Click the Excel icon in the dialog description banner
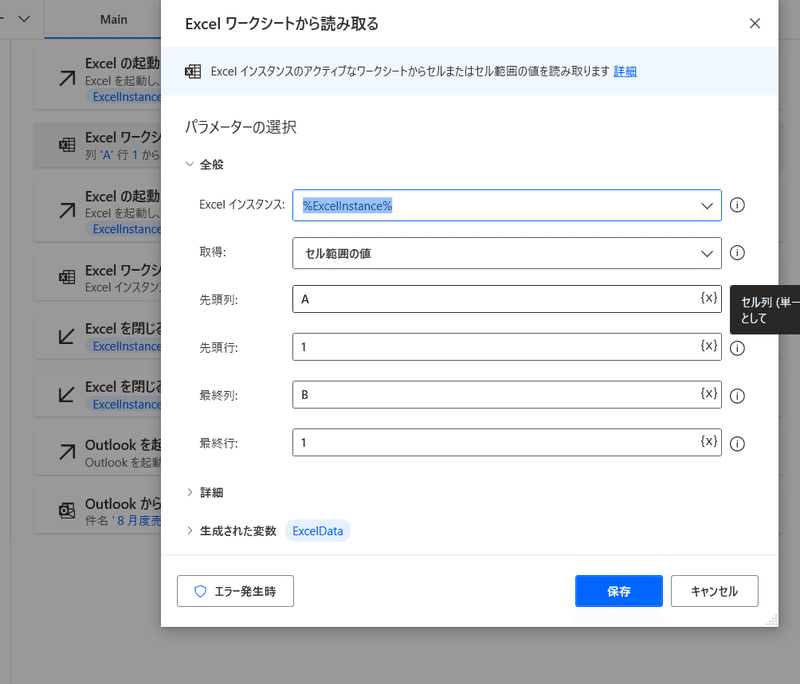This screenshot has width=800, height=684. tap(193, 71)
